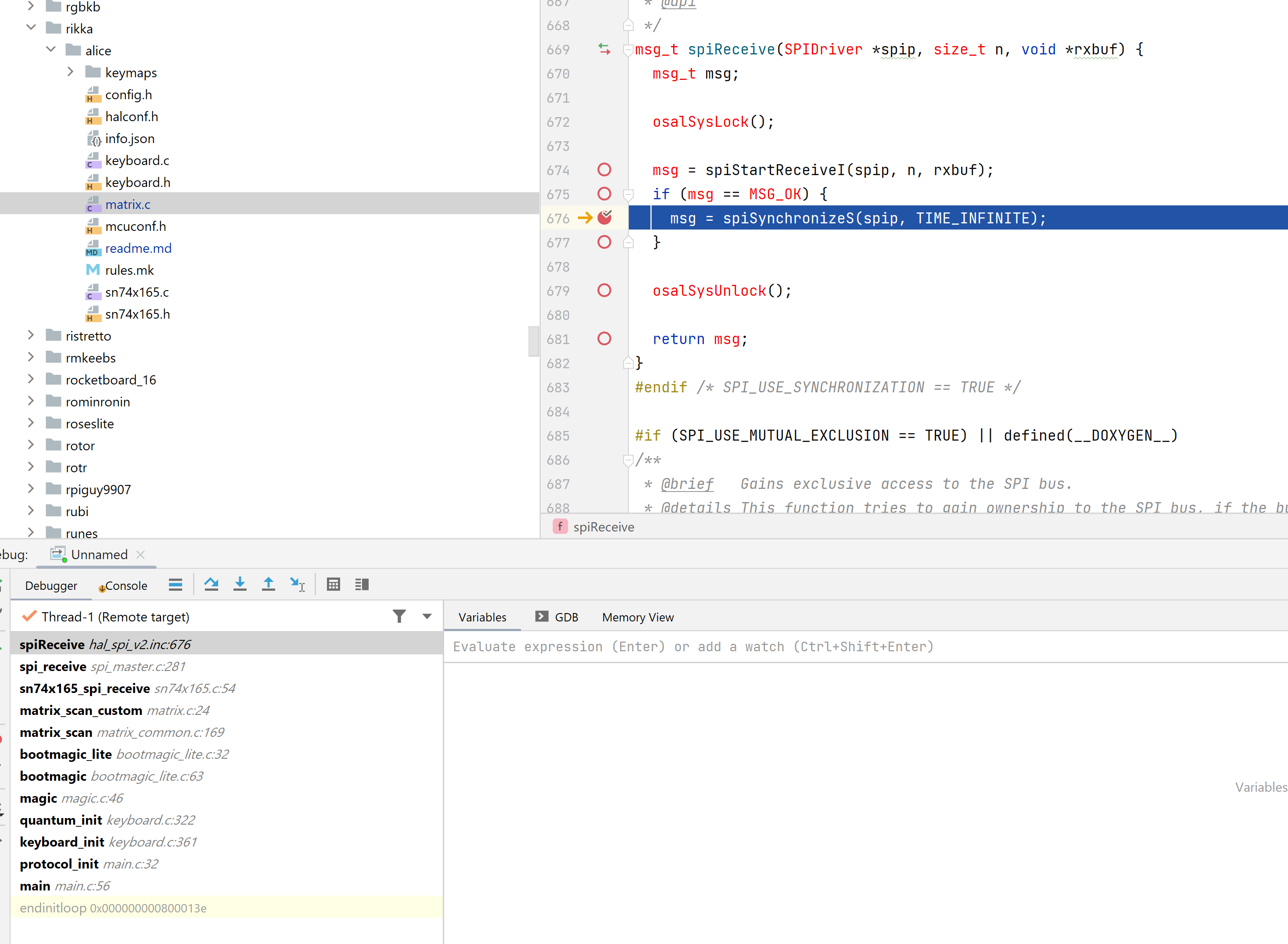This screenshot has height=944, width=1288.
Task: Collapse the alice folder
Action: [51, 50]
